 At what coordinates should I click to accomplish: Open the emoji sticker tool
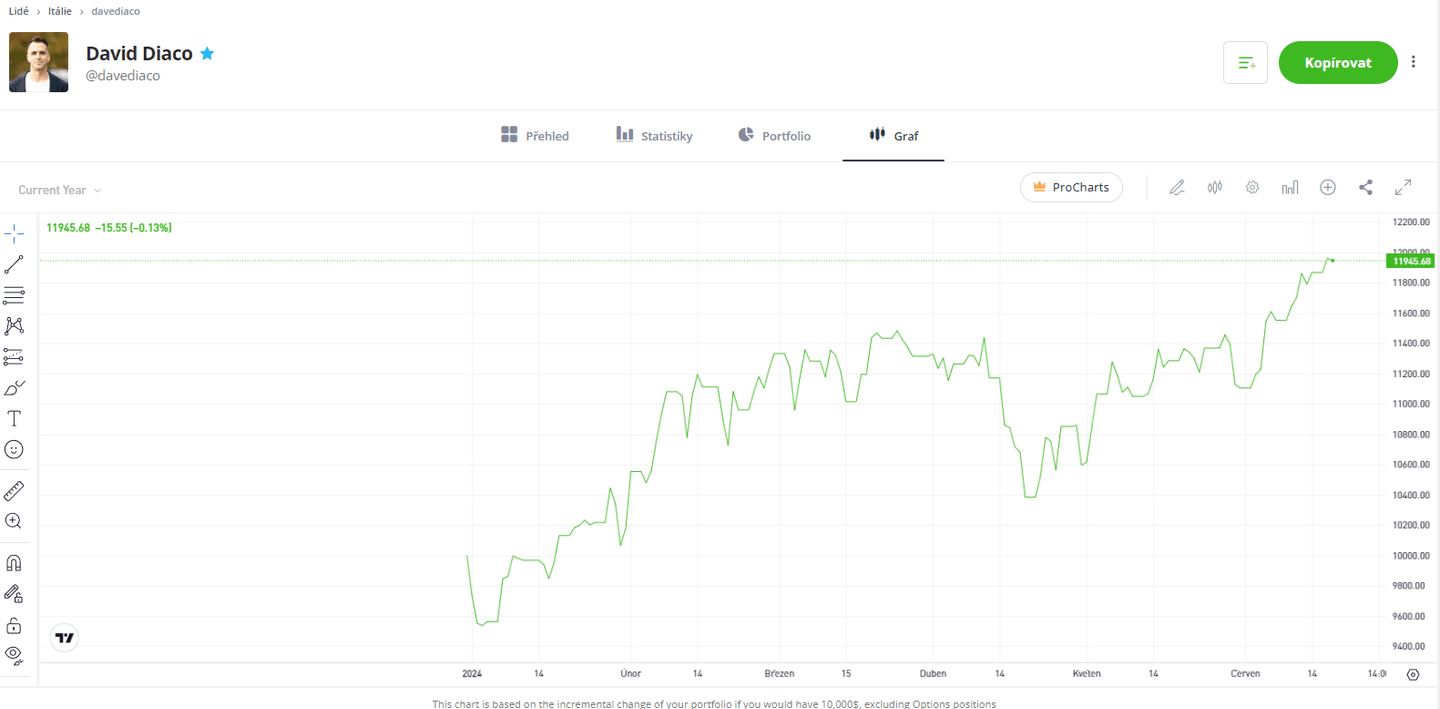14,450
